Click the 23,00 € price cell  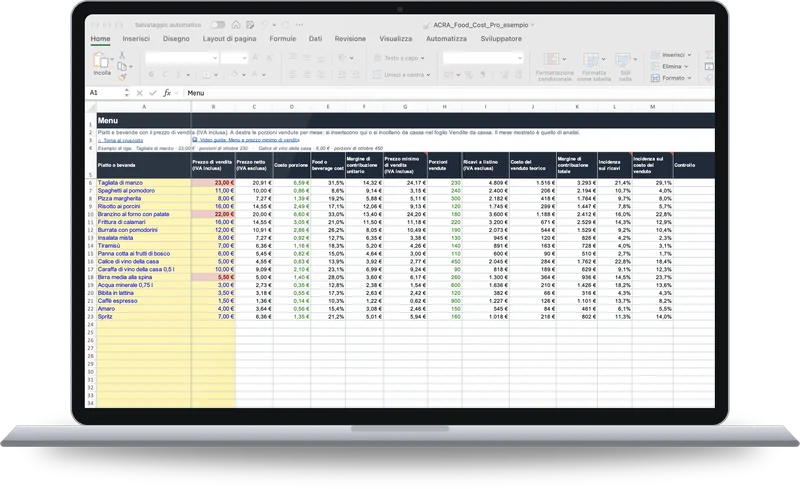click(x=213, y=182)
